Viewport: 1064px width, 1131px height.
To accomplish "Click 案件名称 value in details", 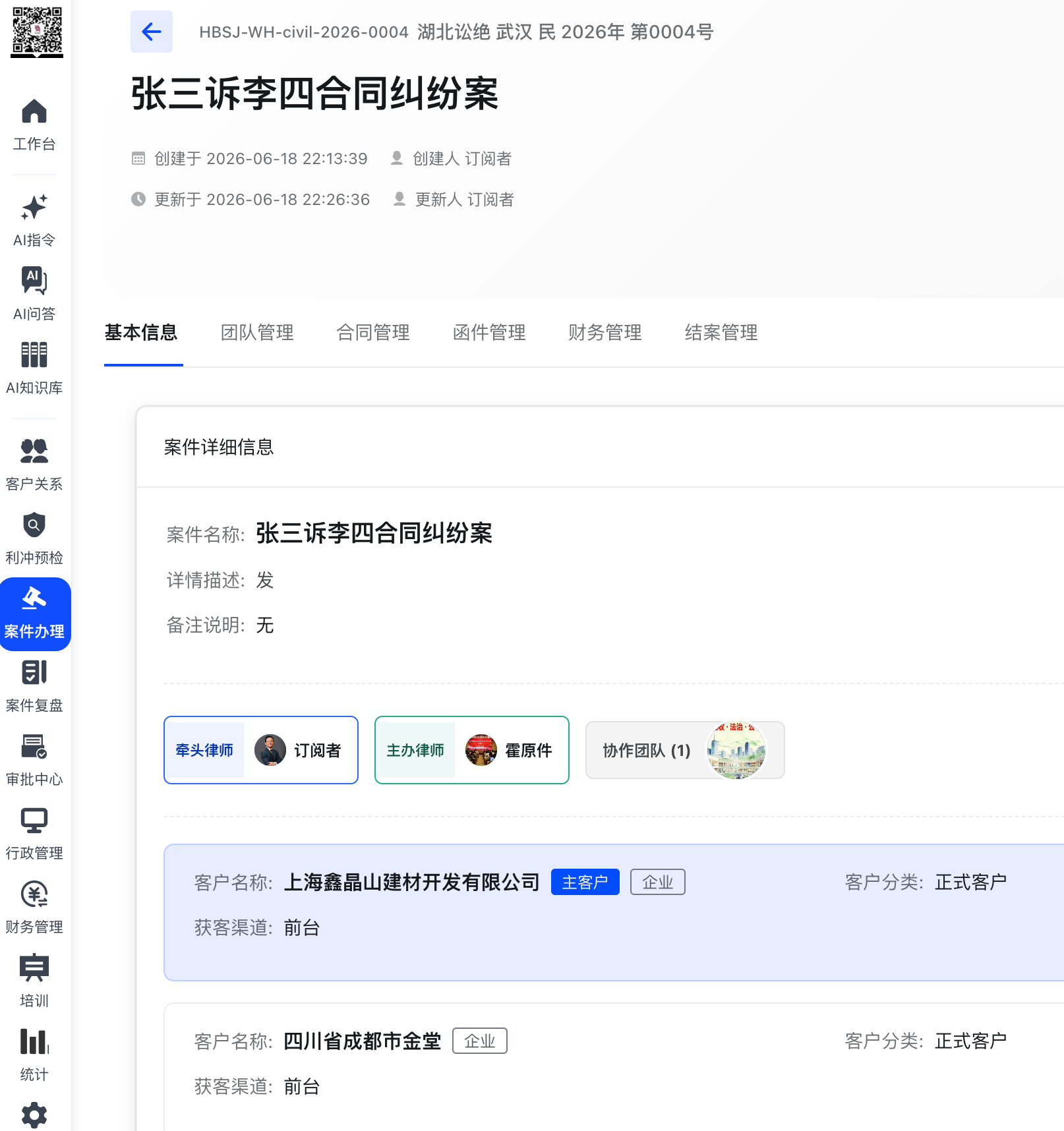I will pyautogui.click(x=374, y=533).
